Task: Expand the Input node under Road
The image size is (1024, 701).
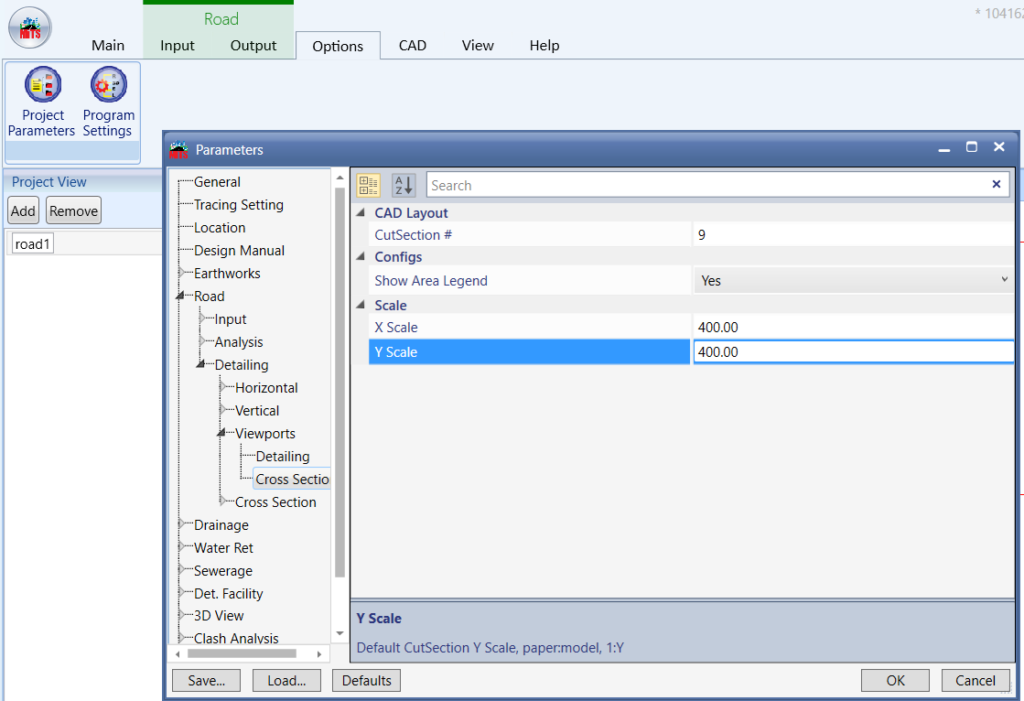Action: [202, 318]
